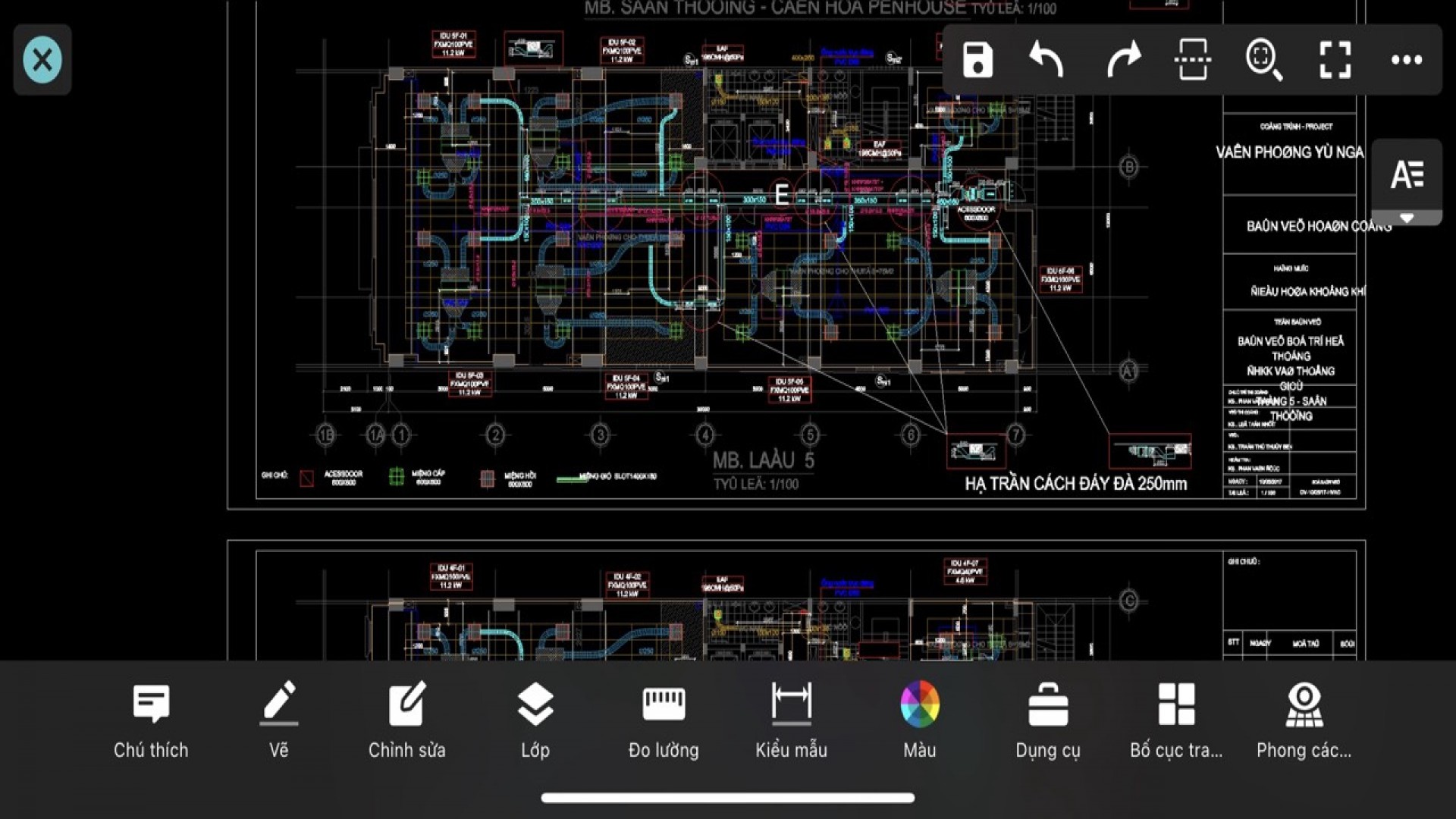
Task: Open the Bố cục tra... layout option
Action: pos(1176,720)
